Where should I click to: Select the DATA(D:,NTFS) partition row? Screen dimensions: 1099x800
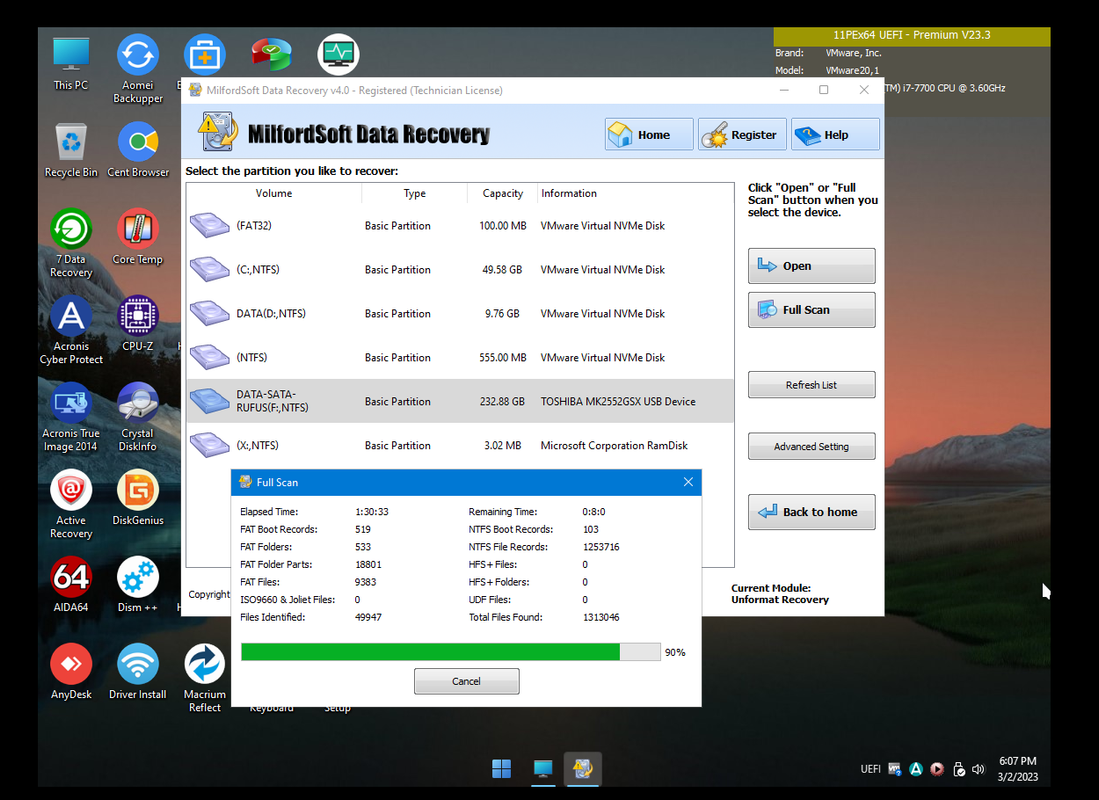(460, 313)
